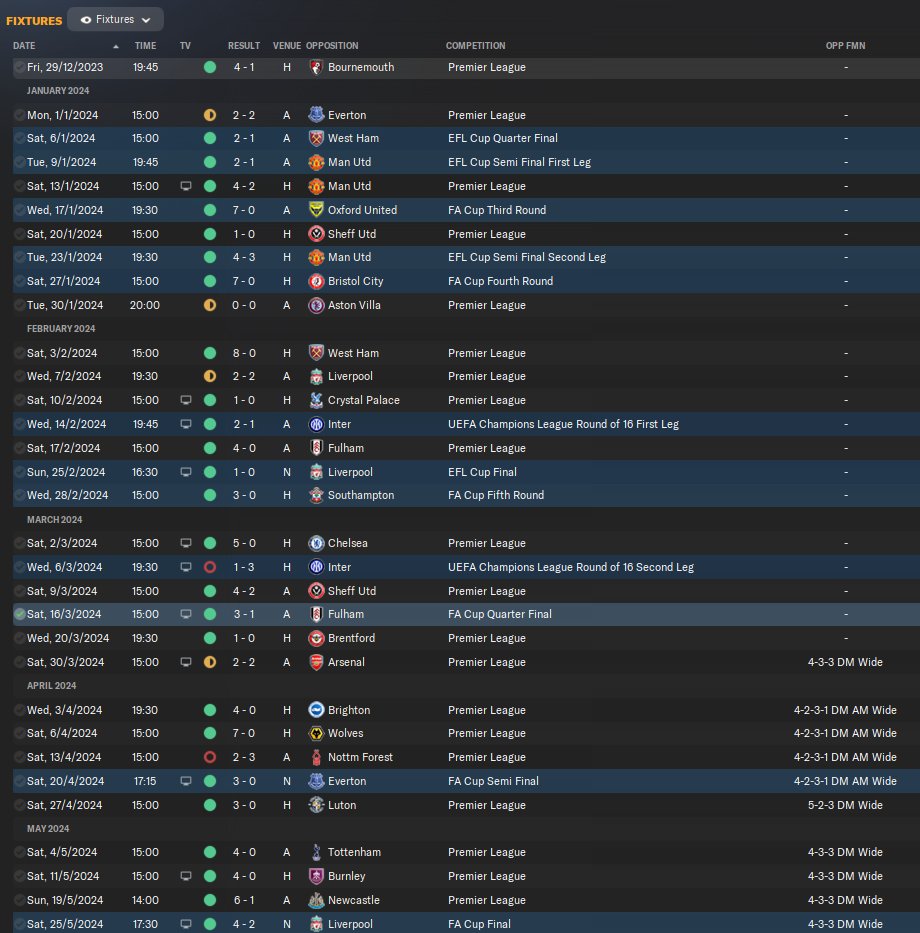Click EFL Cup Semi Final First Leg competition text
The height and width of the screenshot is (933, 920).
[520, 162]
